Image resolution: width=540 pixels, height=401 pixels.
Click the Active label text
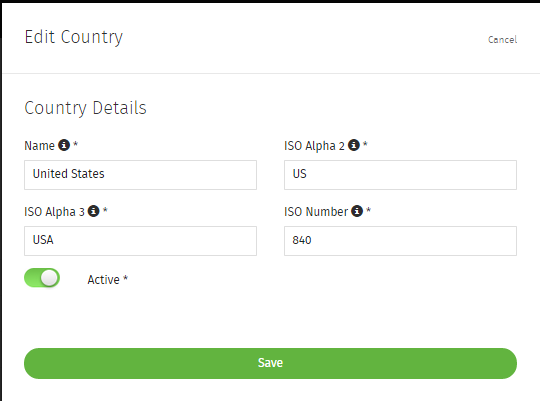103,280
